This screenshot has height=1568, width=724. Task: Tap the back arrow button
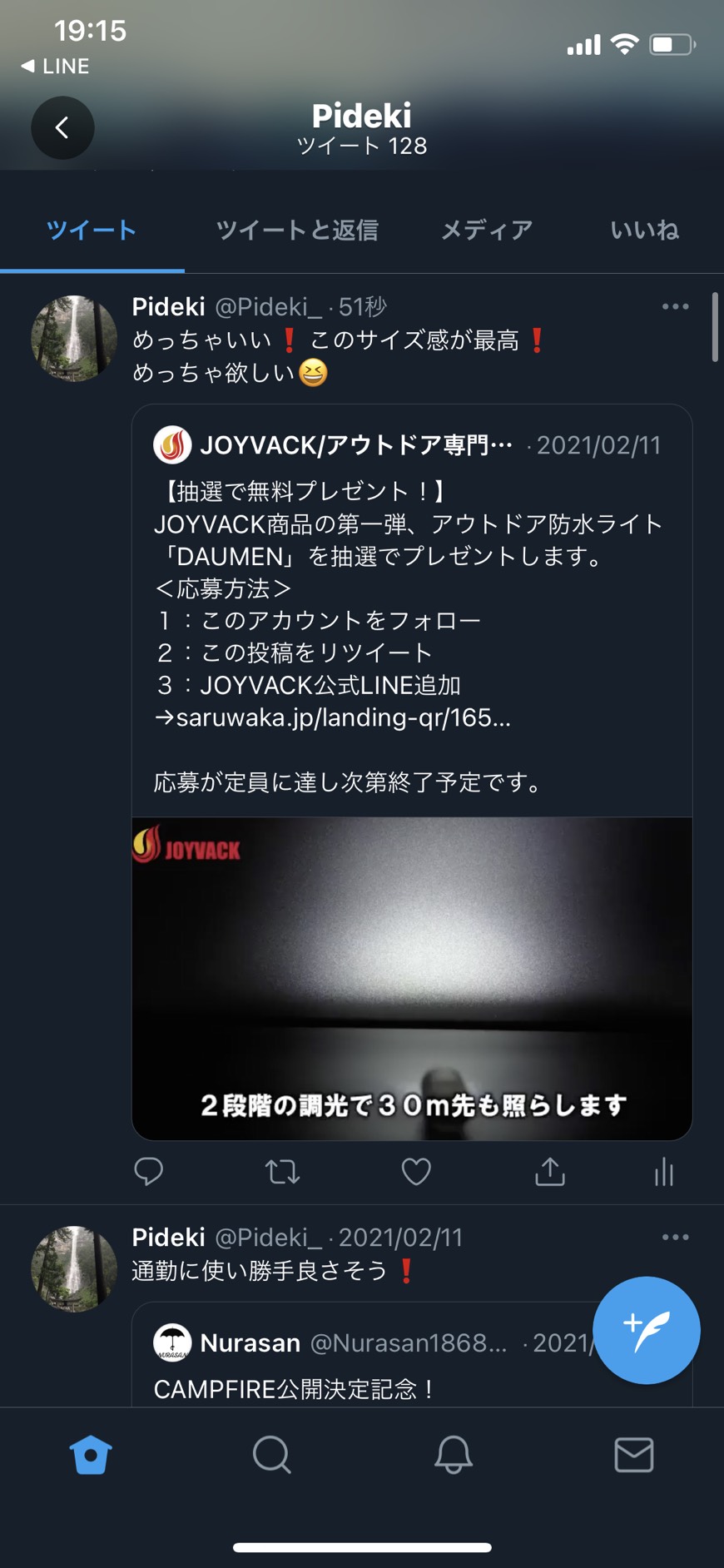click(x=62, y=128)
